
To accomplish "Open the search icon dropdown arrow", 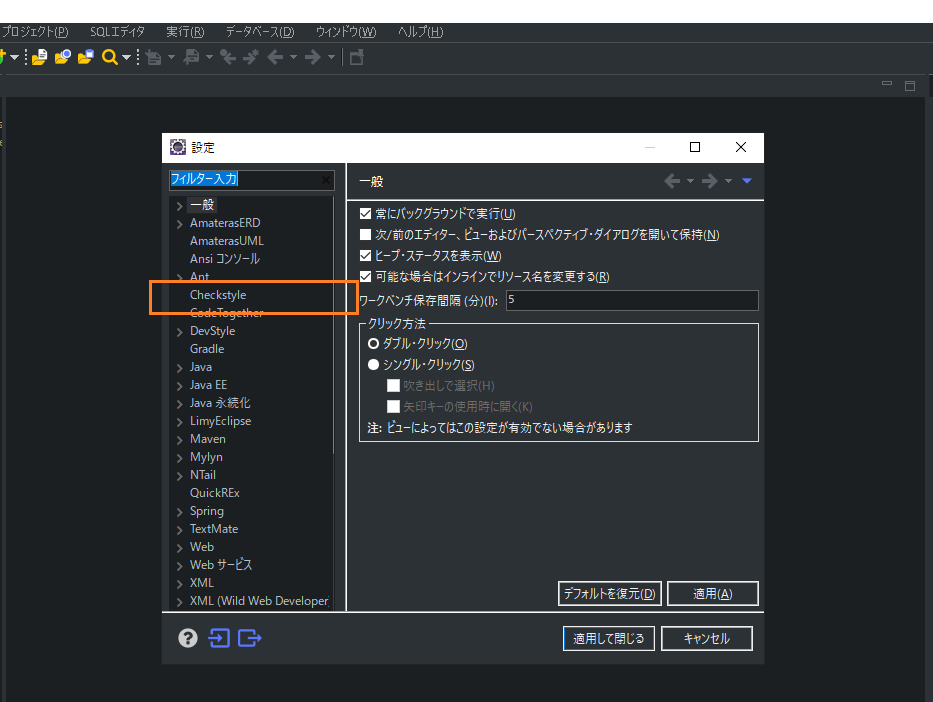I will click(x=126, y=58).
